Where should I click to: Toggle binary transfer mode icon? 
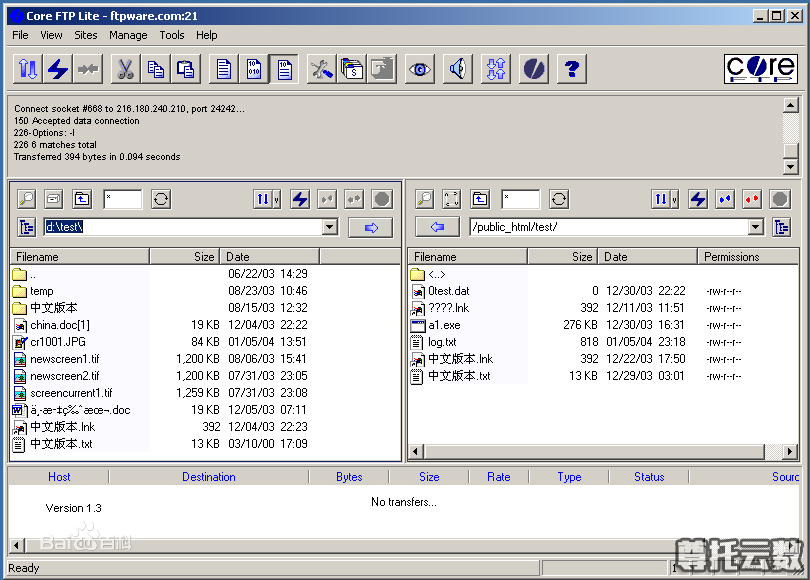pos(254,69)
